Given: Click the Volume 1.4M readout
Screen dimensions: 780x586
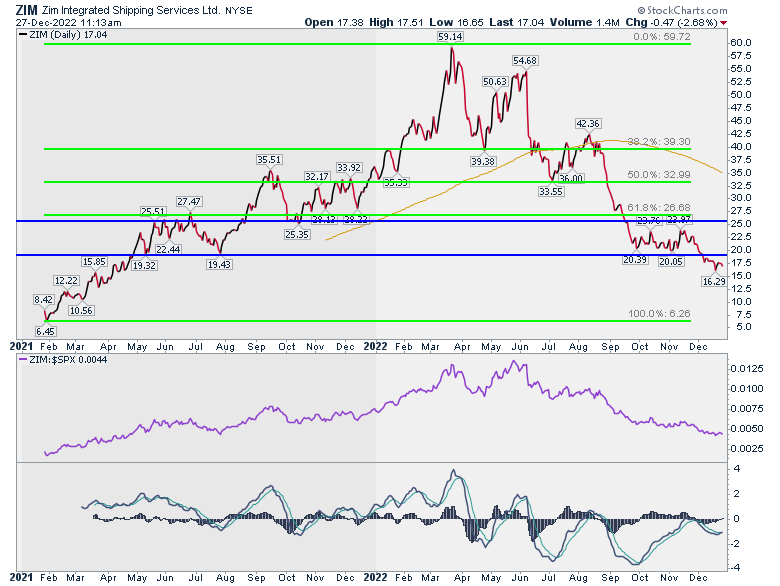Looking at the screenshot, I should click(585, 22).
